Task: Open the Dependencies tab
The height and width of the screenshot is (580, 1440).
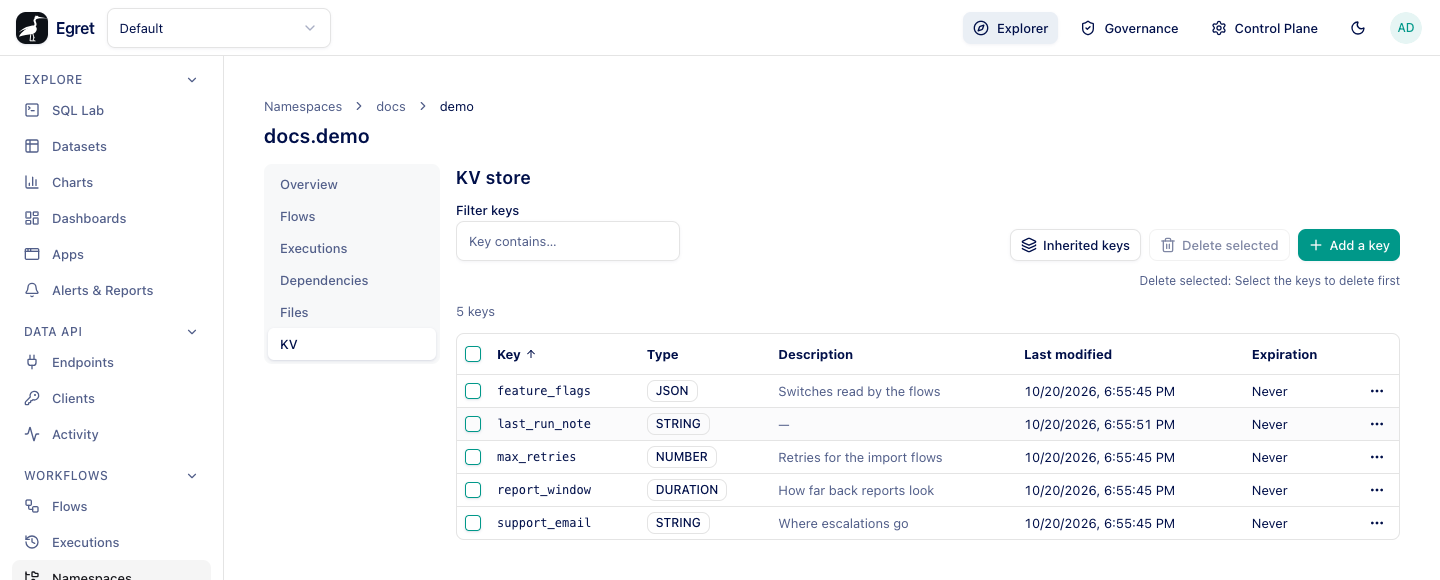Action: pyautogui.click(x=352, y=280)
